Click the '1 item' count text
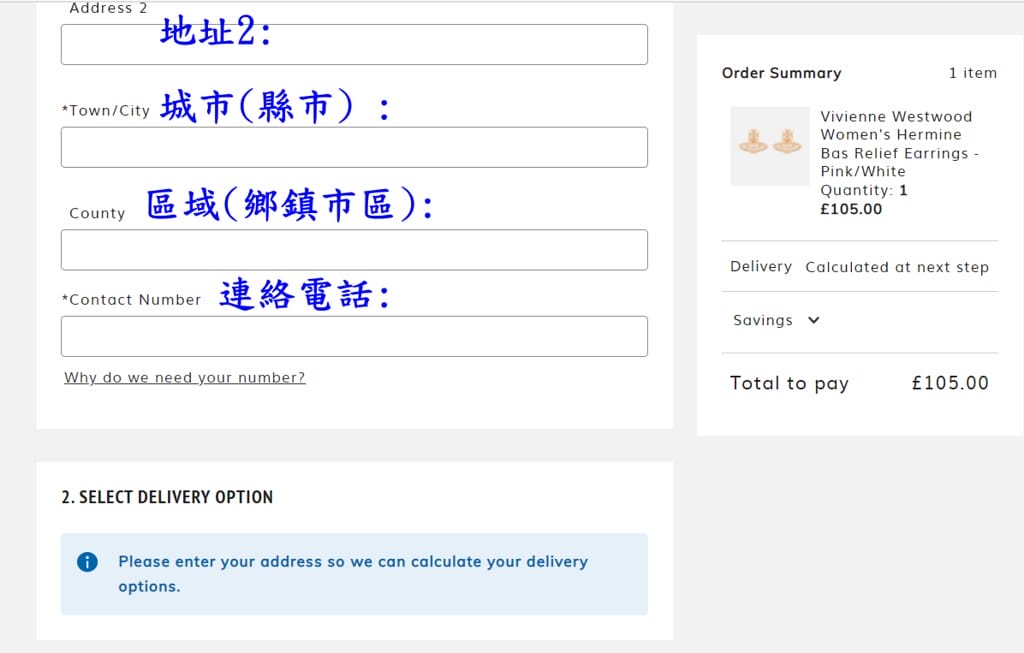Viewport: 1024px width, 653px height. (972, 73)
